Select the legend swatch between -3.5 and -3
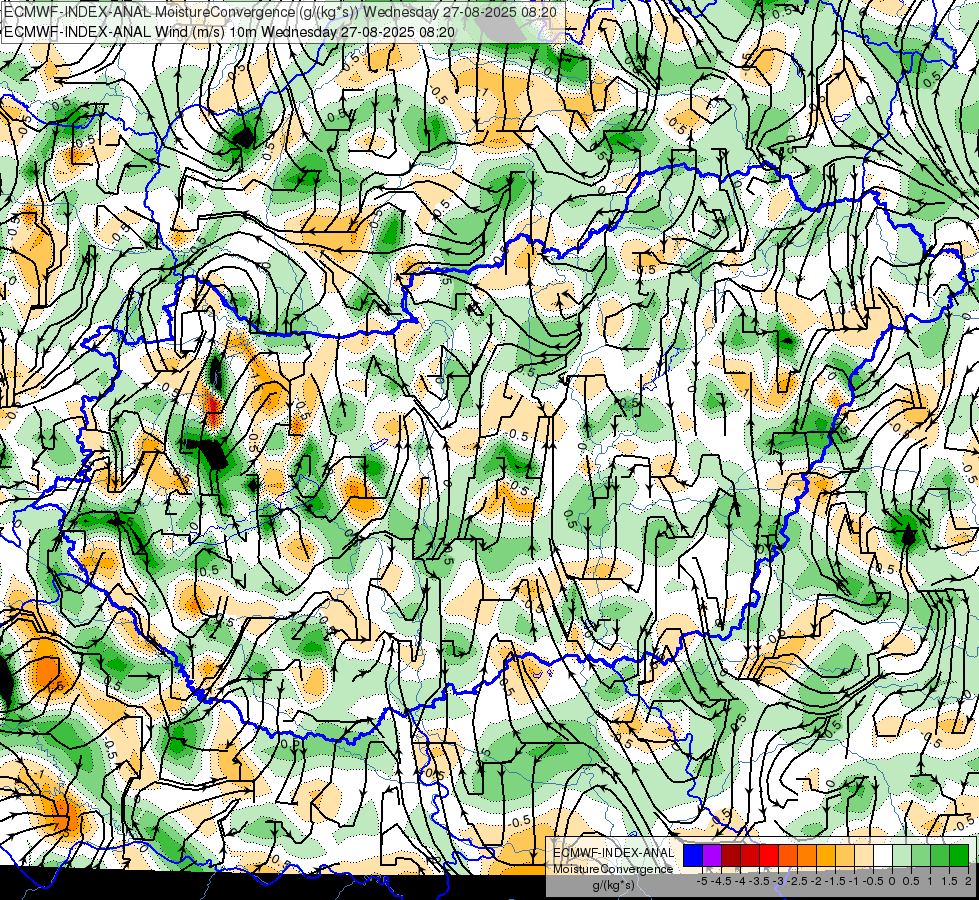 pos(750,856)
